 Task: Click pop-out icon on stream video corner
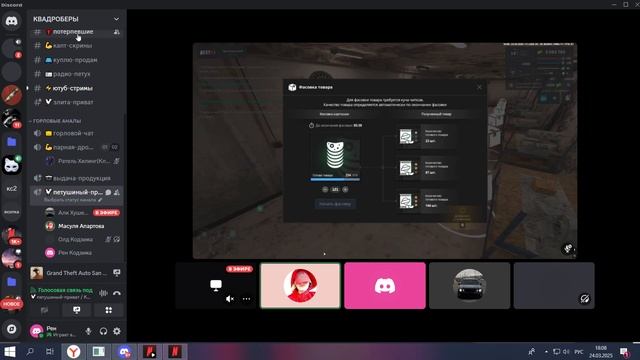(568, 248)
